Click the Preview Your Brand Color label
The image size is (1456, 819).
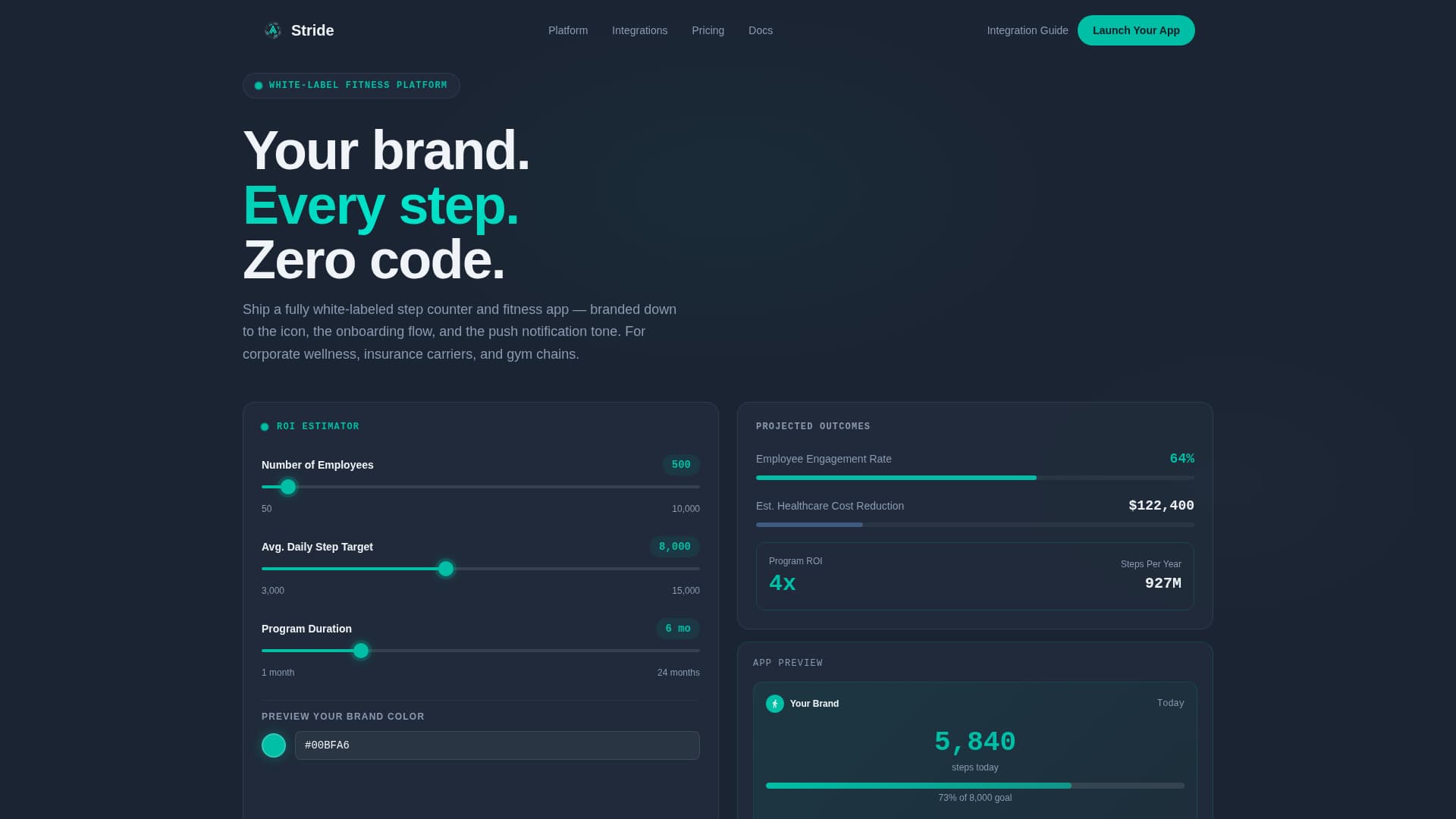point(343,717)
